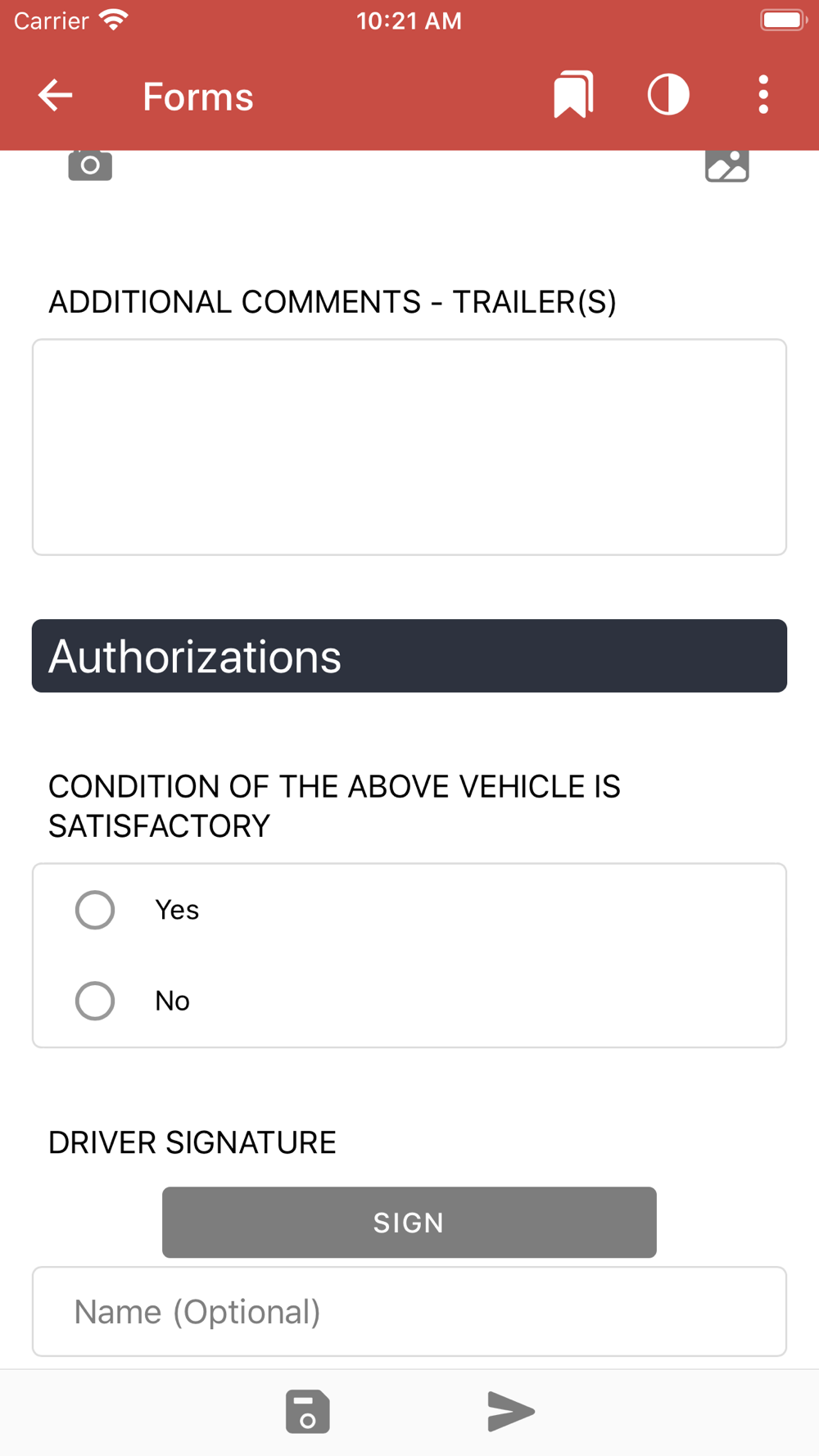This screenshot has height=1456, width=819.
Task: Open the bookmarks icon in header
Action: coord(573,95)
